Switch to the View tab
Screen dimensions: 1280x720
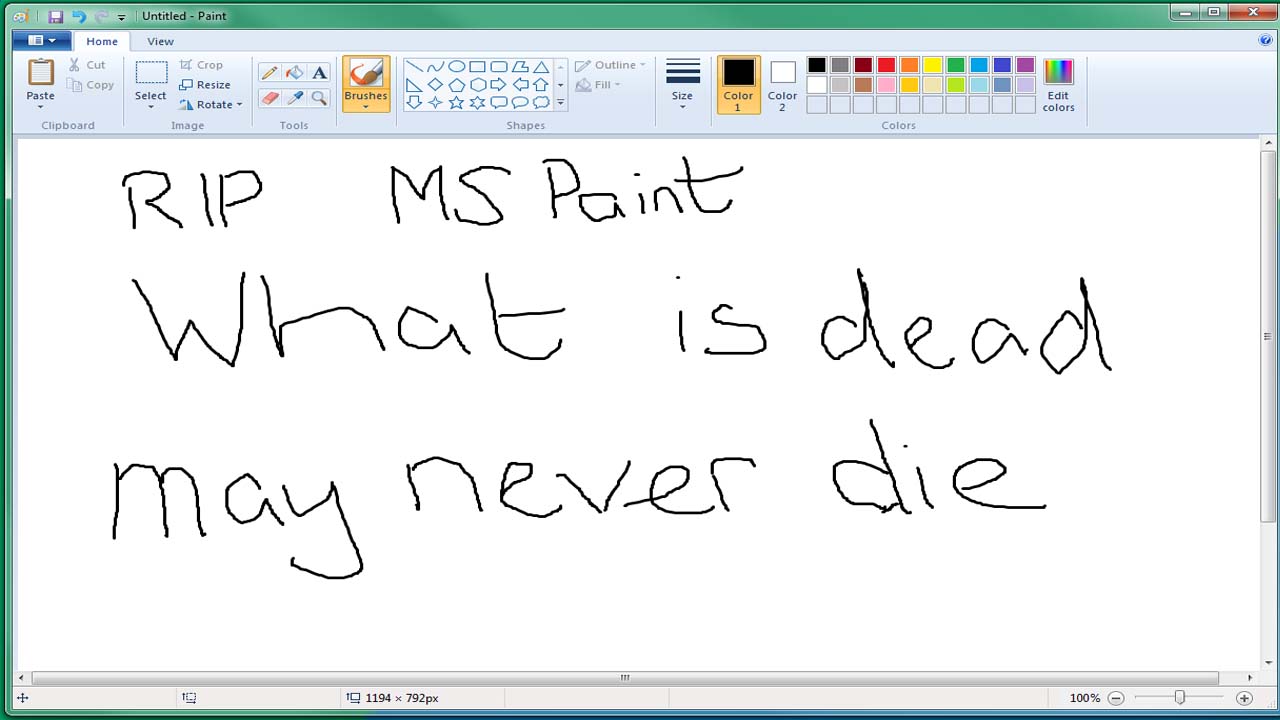pyautogui.click(x=160, y=41)
